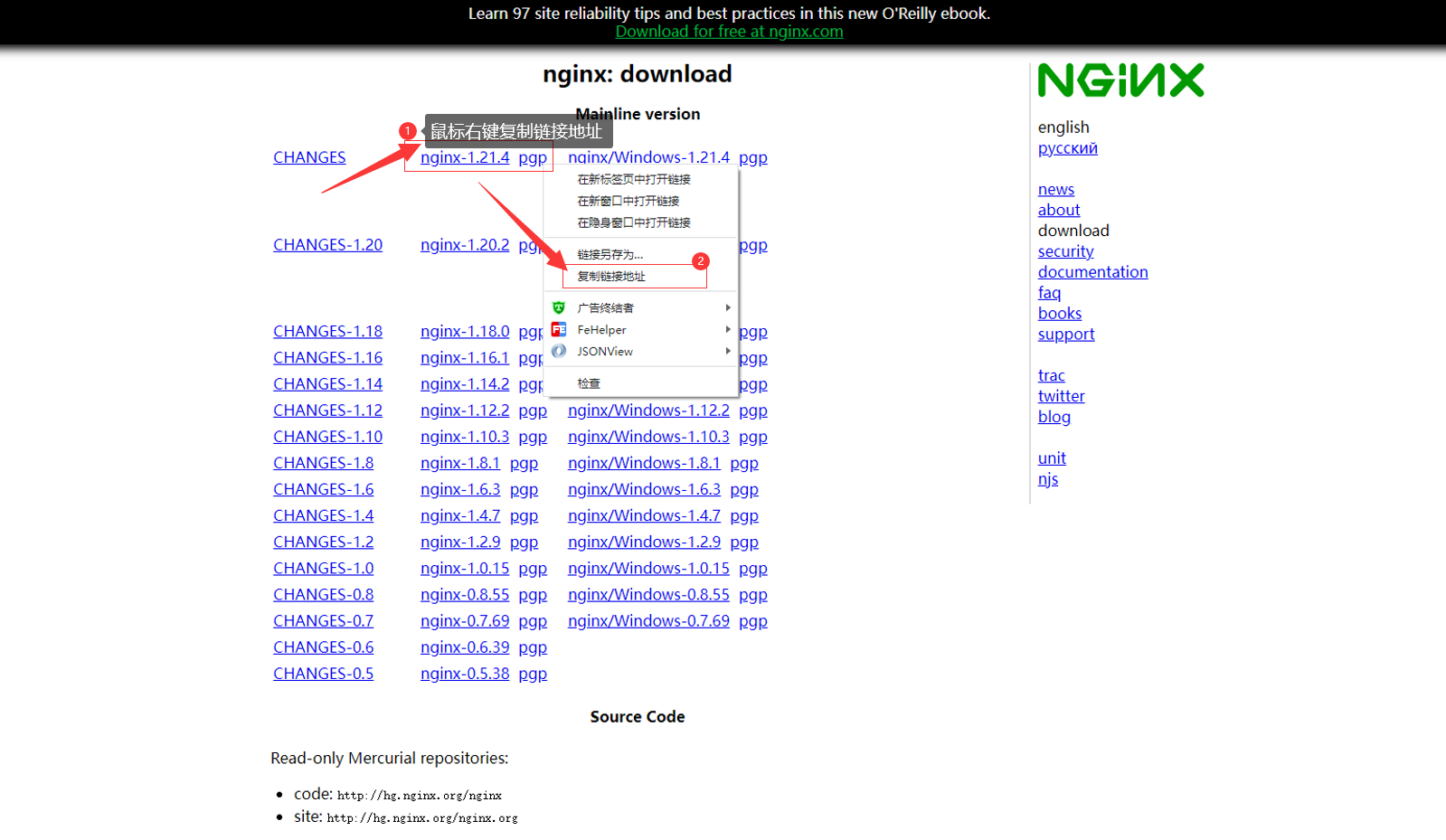Open the support link
Image resolution: width=1446 pixels, height=840 pixels.
coord(1066,335)
